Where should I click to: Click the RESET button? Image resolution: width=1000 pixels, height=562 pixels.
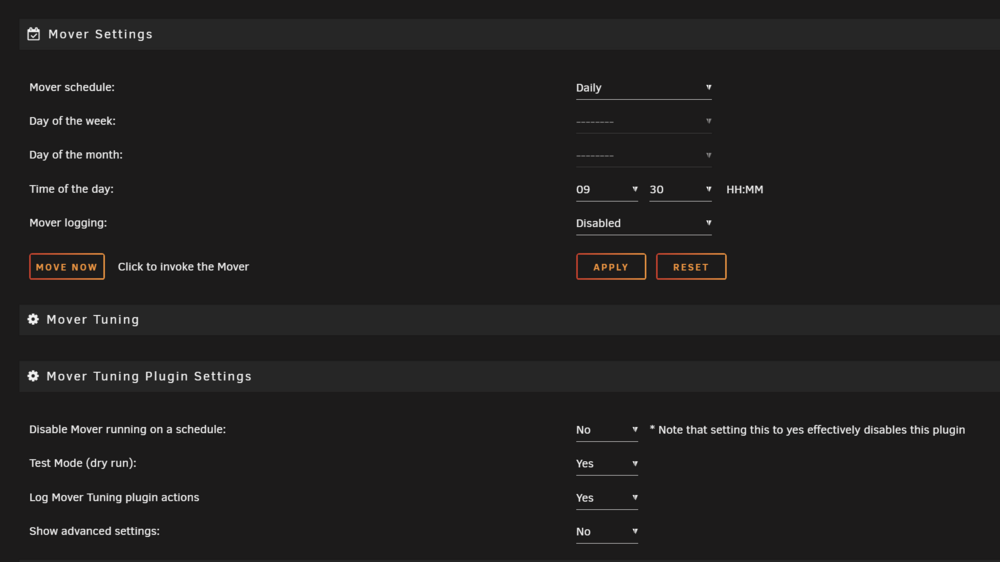[x=691, y=267]
